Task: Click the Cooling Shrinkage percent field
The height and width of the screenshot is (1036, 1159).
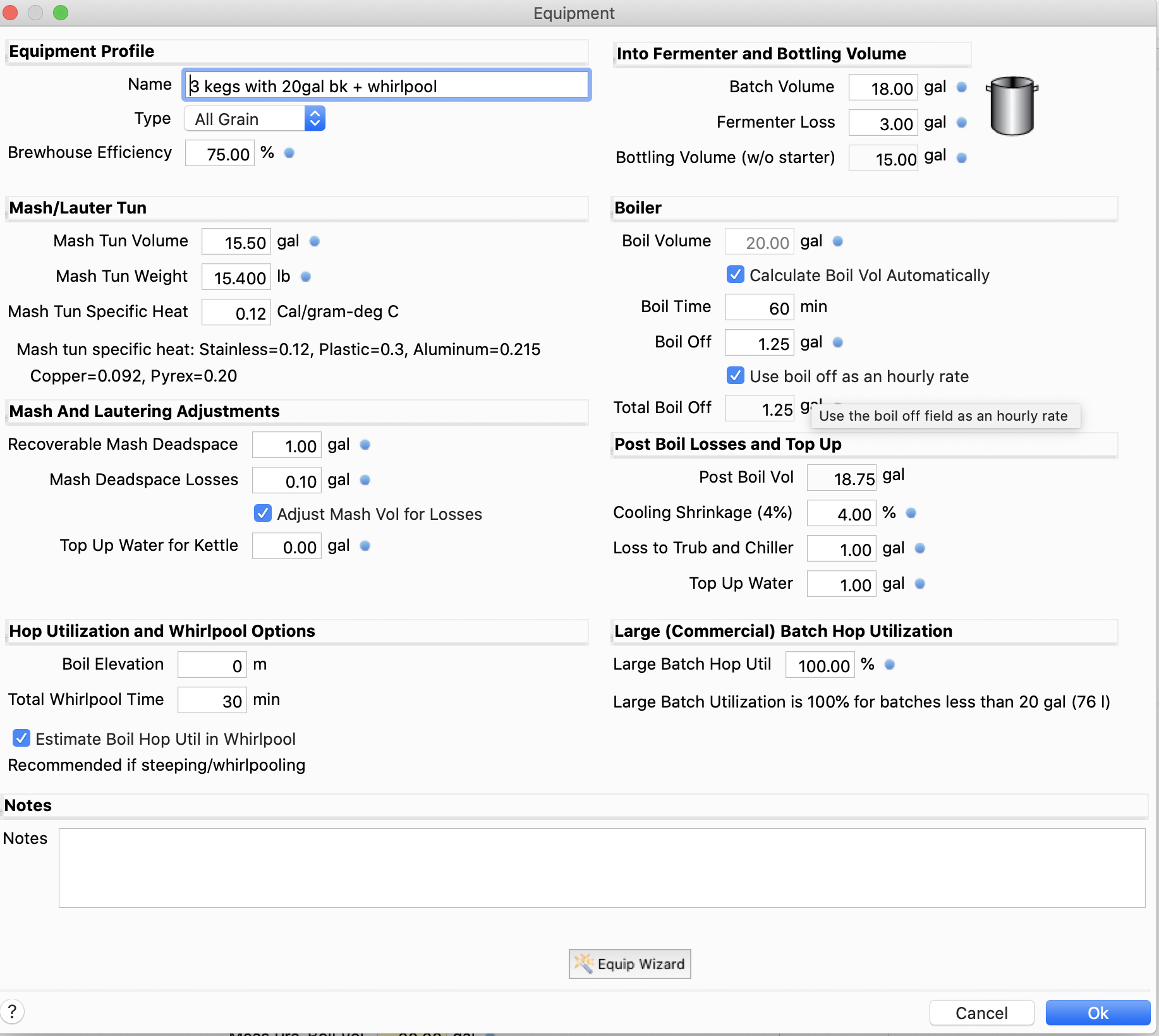Action: 842,514
